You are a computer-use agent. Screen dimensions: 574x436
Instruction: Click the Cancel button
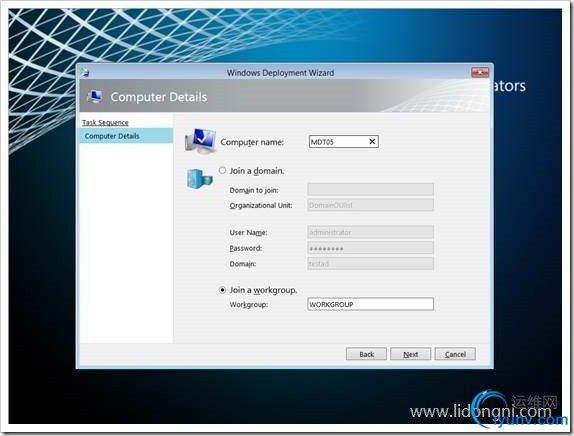point(455,354)
